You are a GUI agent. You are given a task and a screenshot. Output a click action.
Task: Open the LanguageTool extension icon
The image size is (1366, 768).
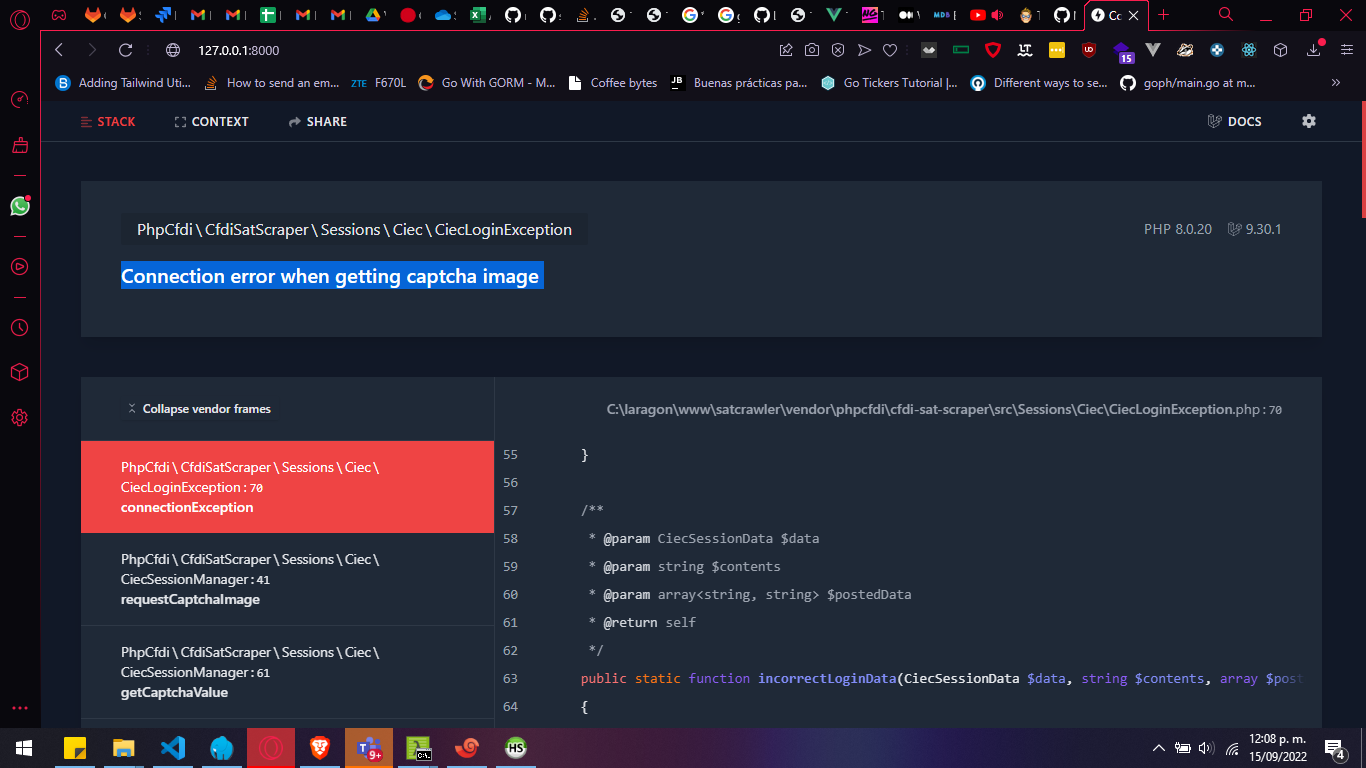tap(1026, 50)
